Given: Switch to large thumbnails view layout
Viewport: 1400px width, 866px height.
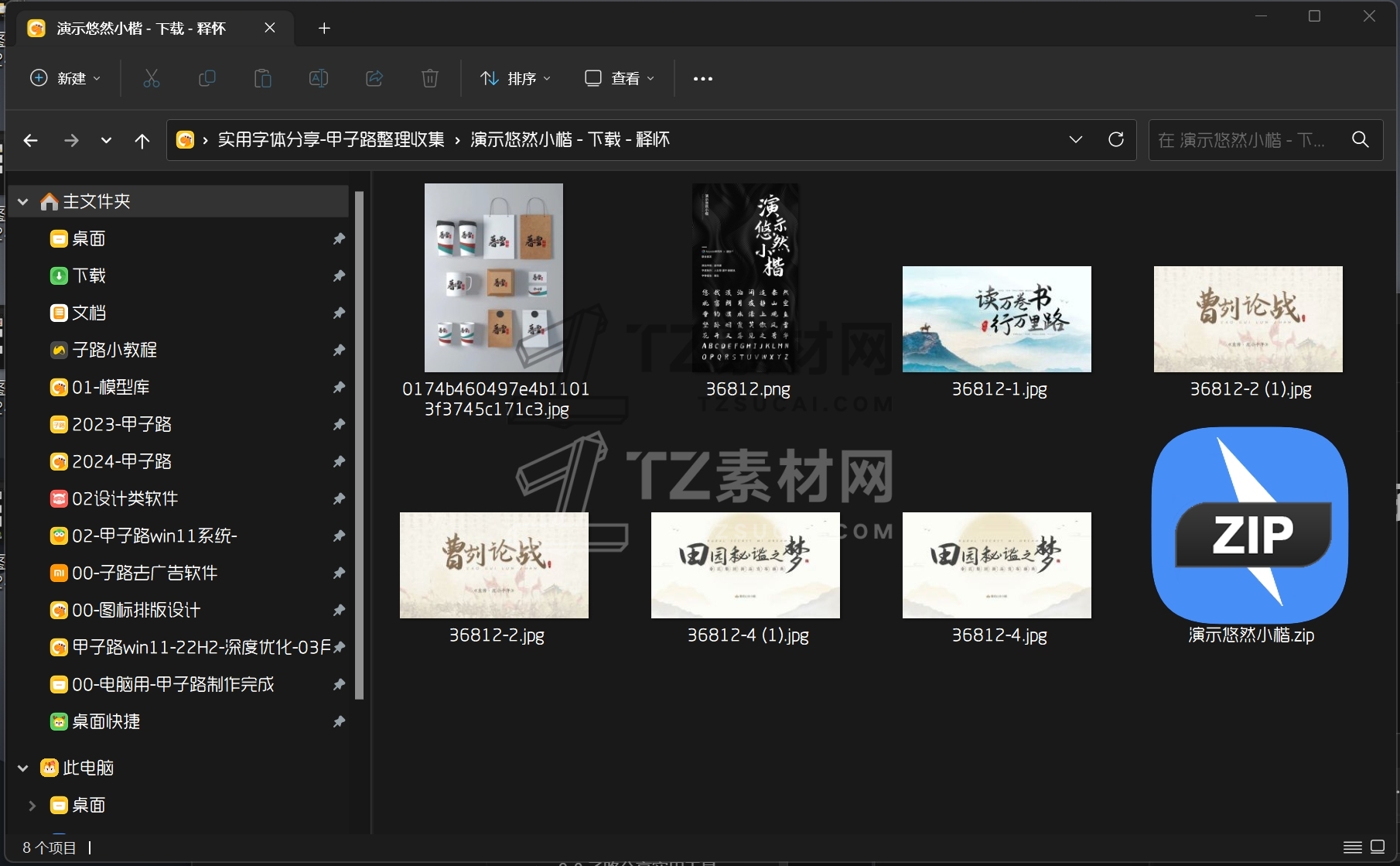Looking at the screenshot, I should tap(1378, 847).
